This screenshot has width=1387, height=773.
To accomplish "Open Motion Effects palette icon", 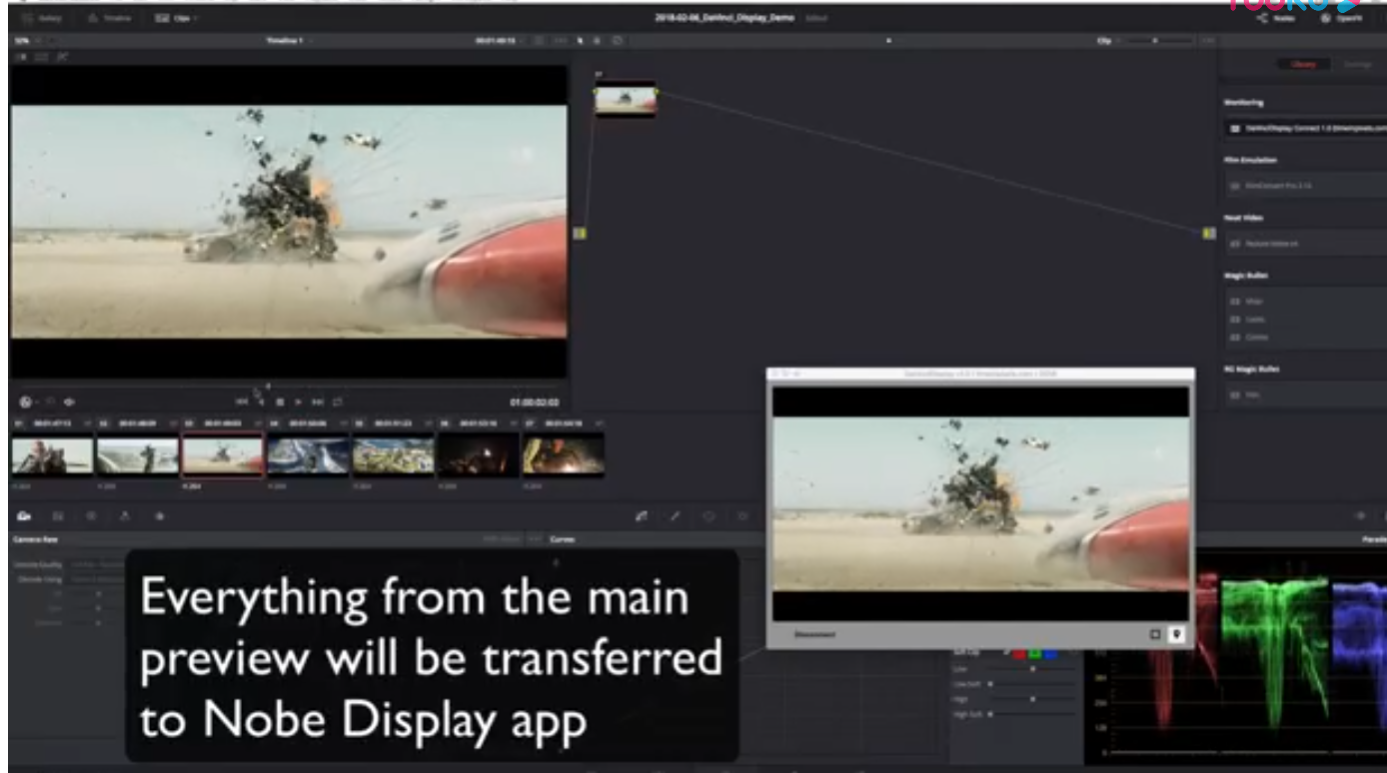I will (158, 516).
